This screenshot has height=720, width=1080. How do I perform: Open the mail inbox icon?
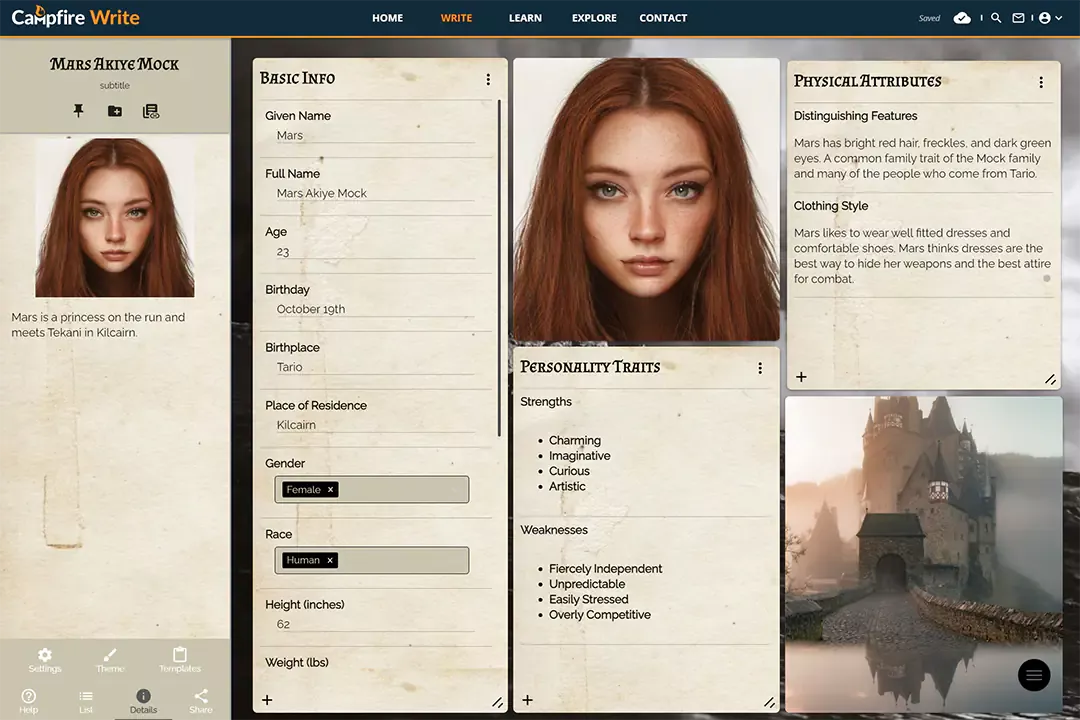tap(1018, 18)
